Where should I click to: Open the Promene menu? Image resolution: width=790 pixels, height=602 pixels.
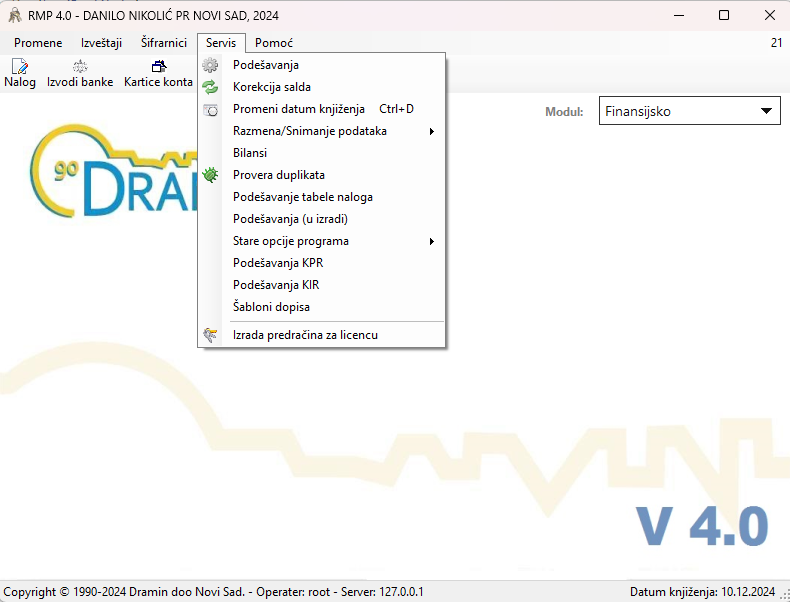coord(38,43)
